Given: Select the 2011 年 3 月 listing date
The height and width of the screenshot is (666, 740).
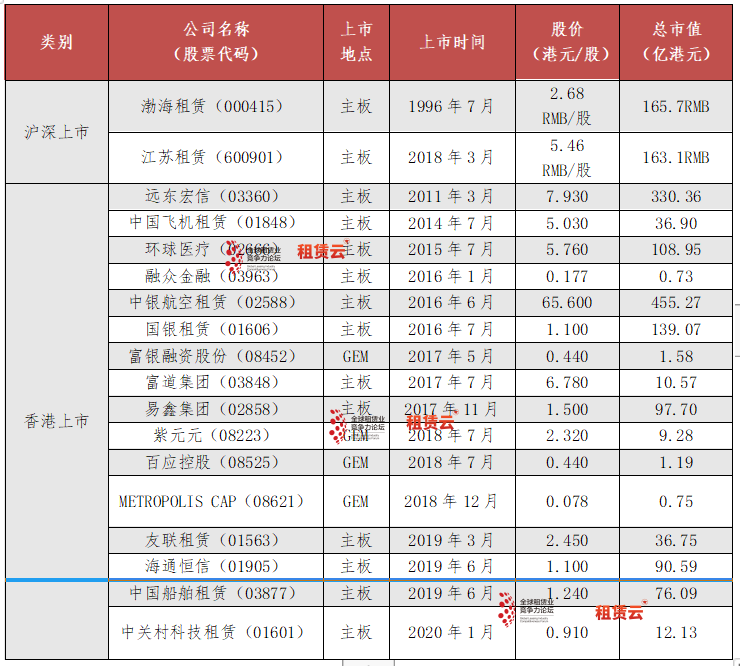Looking at the screenshot, I should click(x=452, y=197).
